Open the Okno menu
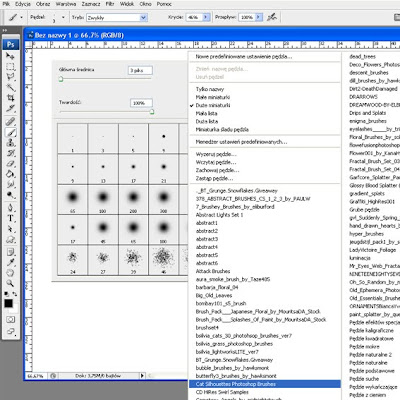The height and width of the screenshot is (400, 400). 145,4
